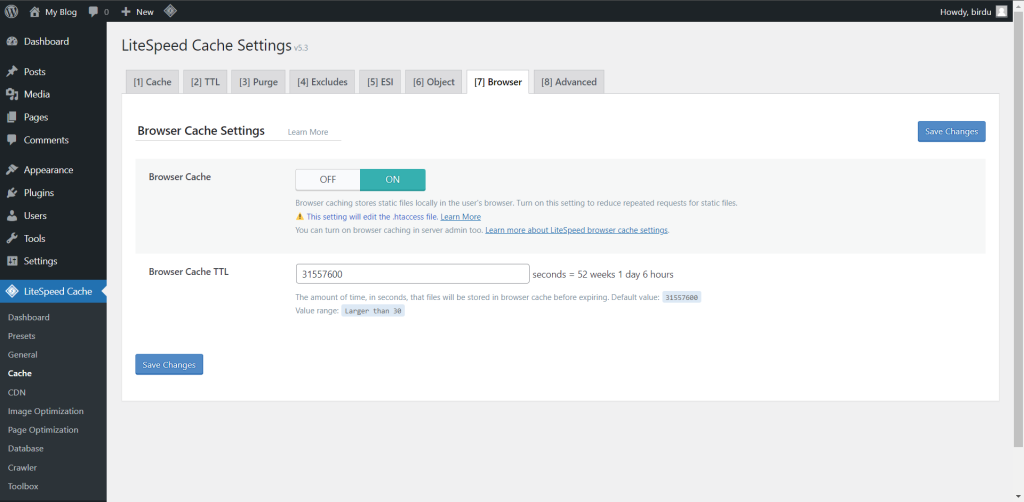Image resolution: width=1024 pixels, height=502 pixels.
Task: Open Database submenu item
Action: click(x=25, y=449)
